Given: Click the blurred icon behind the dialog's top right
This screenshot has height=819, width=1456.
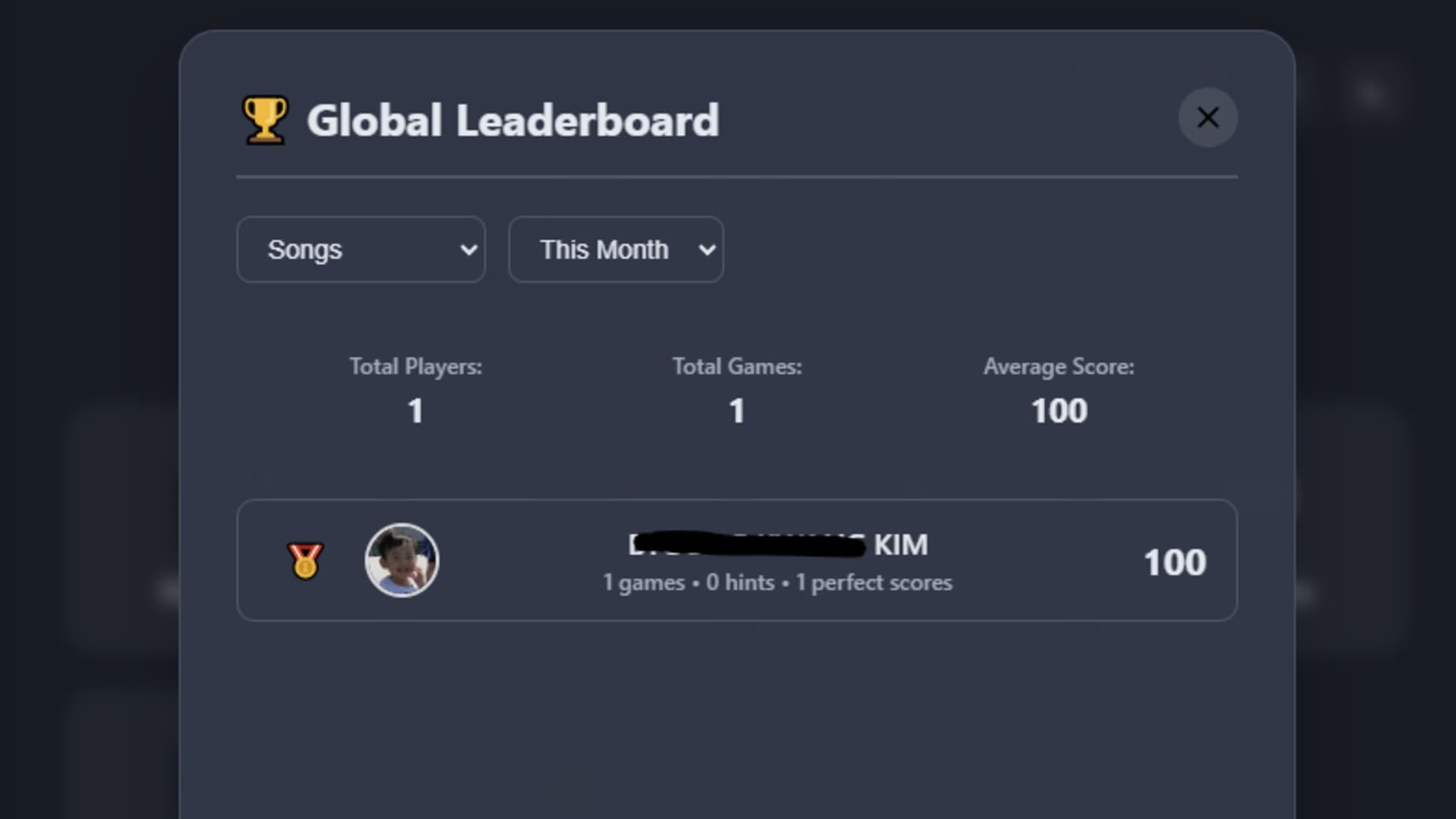Looking at the screenshot, I should point(1371,94).
